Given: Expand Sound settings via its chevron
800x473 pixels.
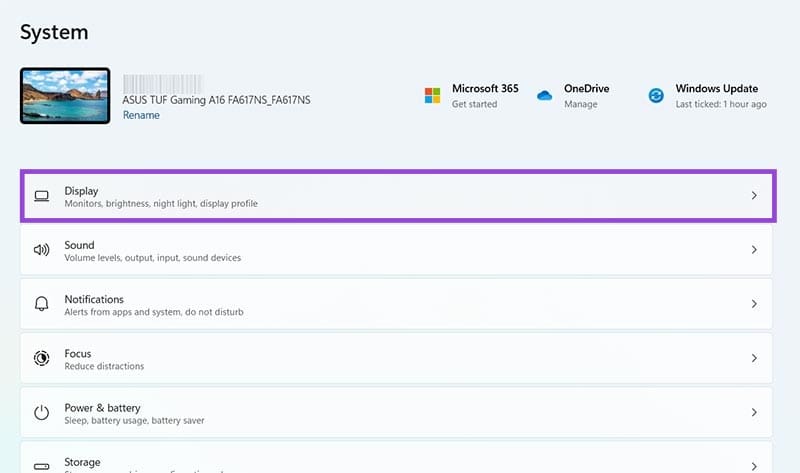Looking at the screenshot, I should click(x=754, y=250).
